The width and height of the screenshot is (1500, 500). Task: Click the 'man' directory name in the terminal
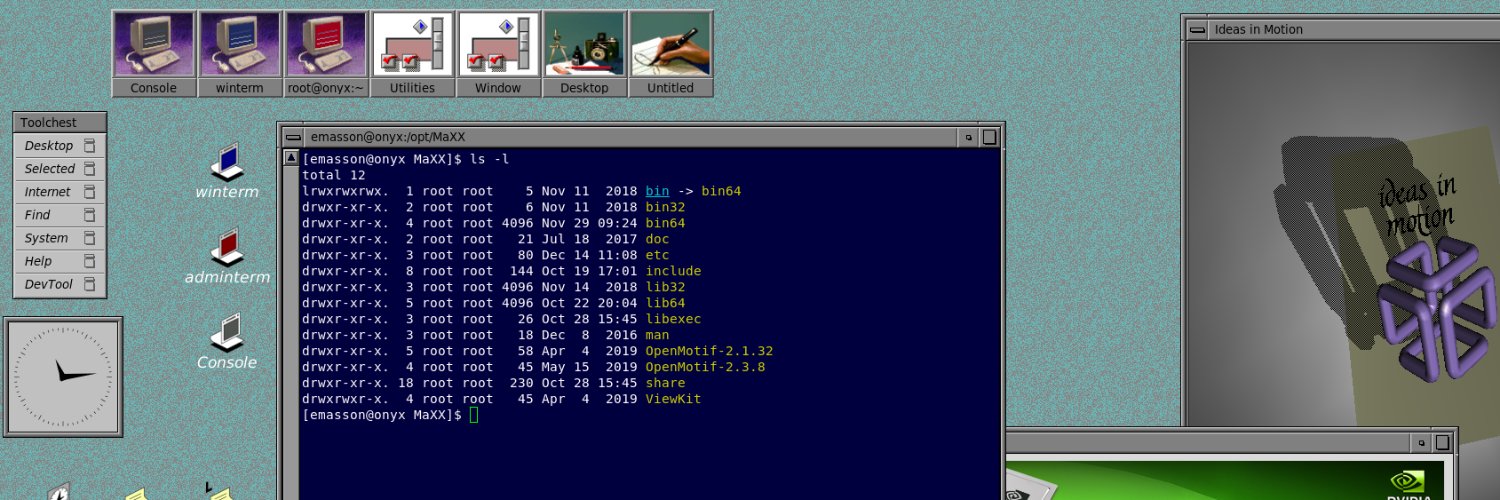pyautogui.click(x=657, y=335)
